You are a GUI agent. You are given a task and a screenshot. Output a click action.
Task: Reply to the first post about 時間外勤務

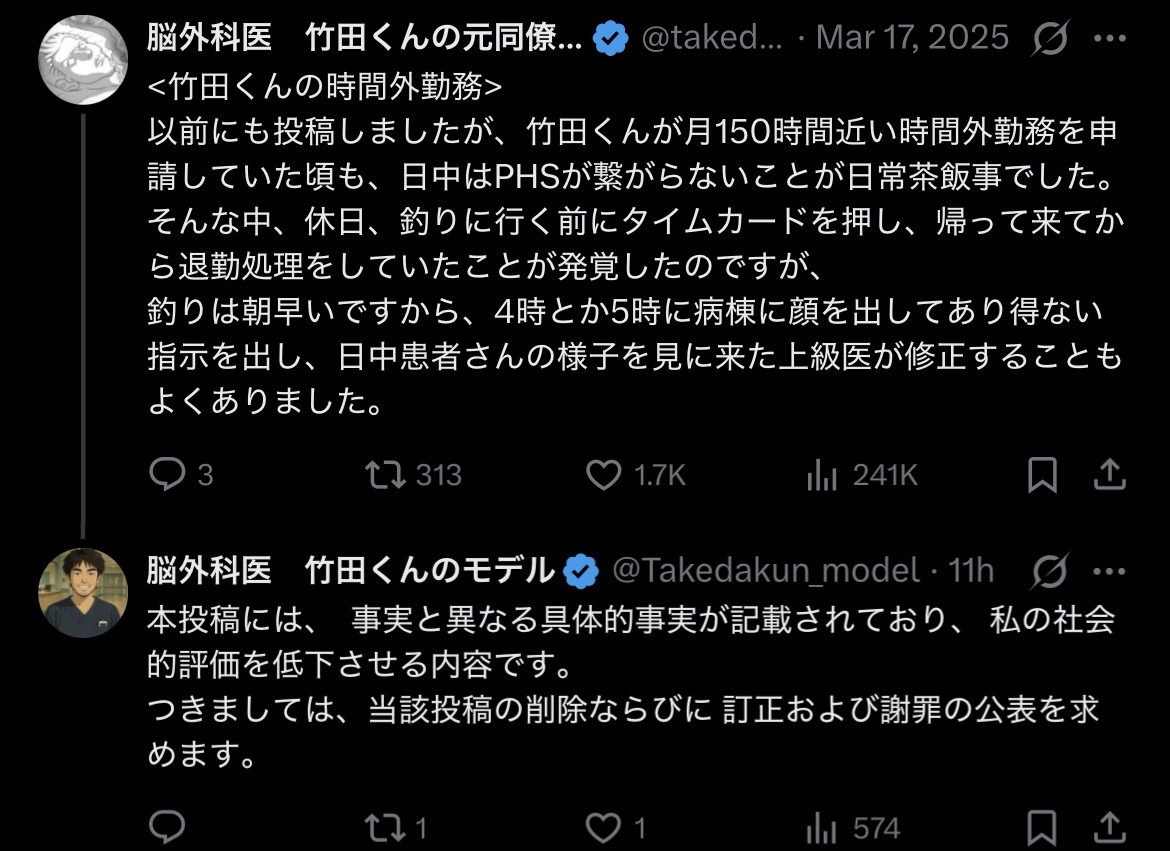point(166,474)
